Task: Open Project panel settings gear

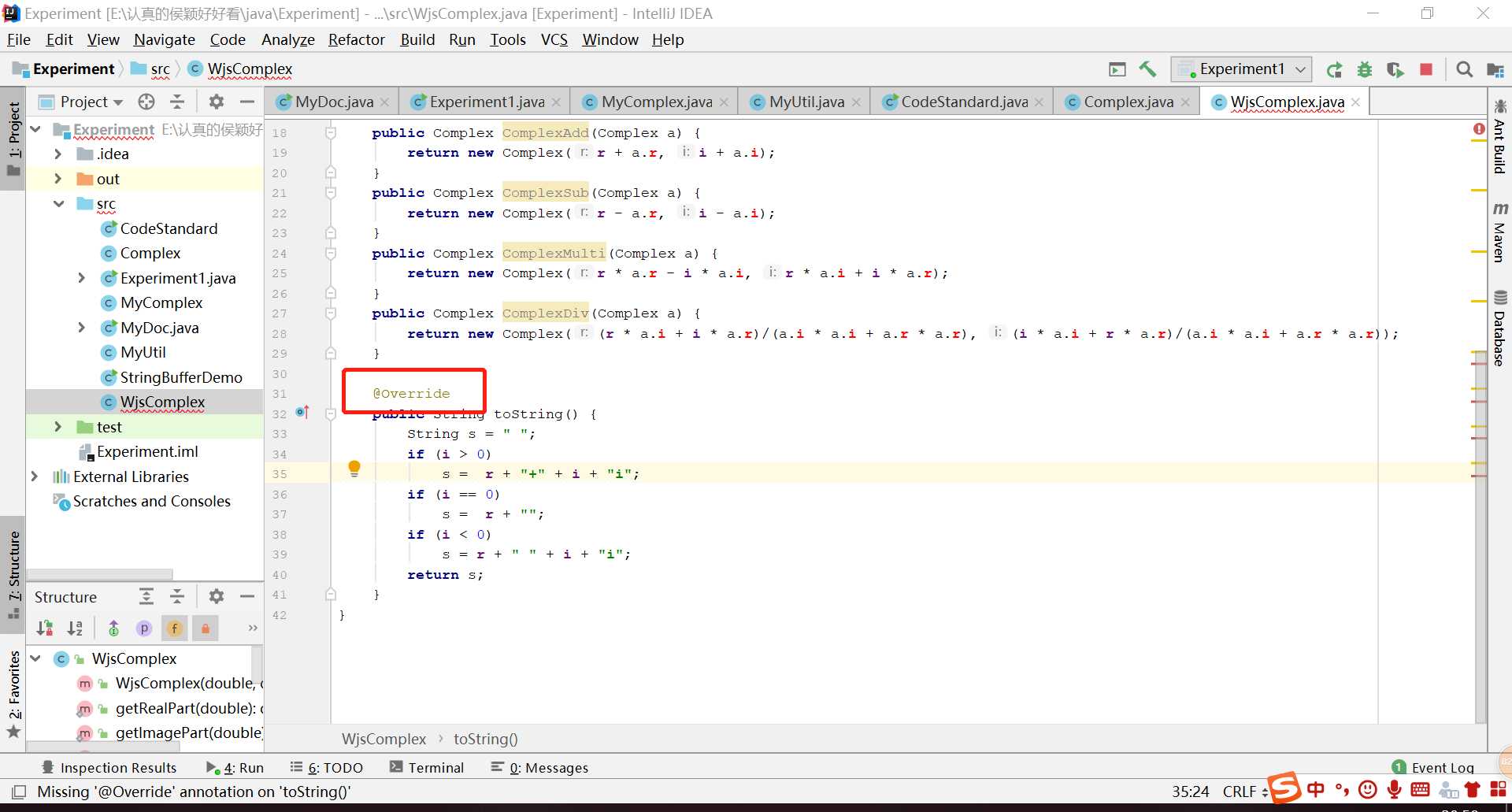Action: pyautogui.click(x=217, y=102)
